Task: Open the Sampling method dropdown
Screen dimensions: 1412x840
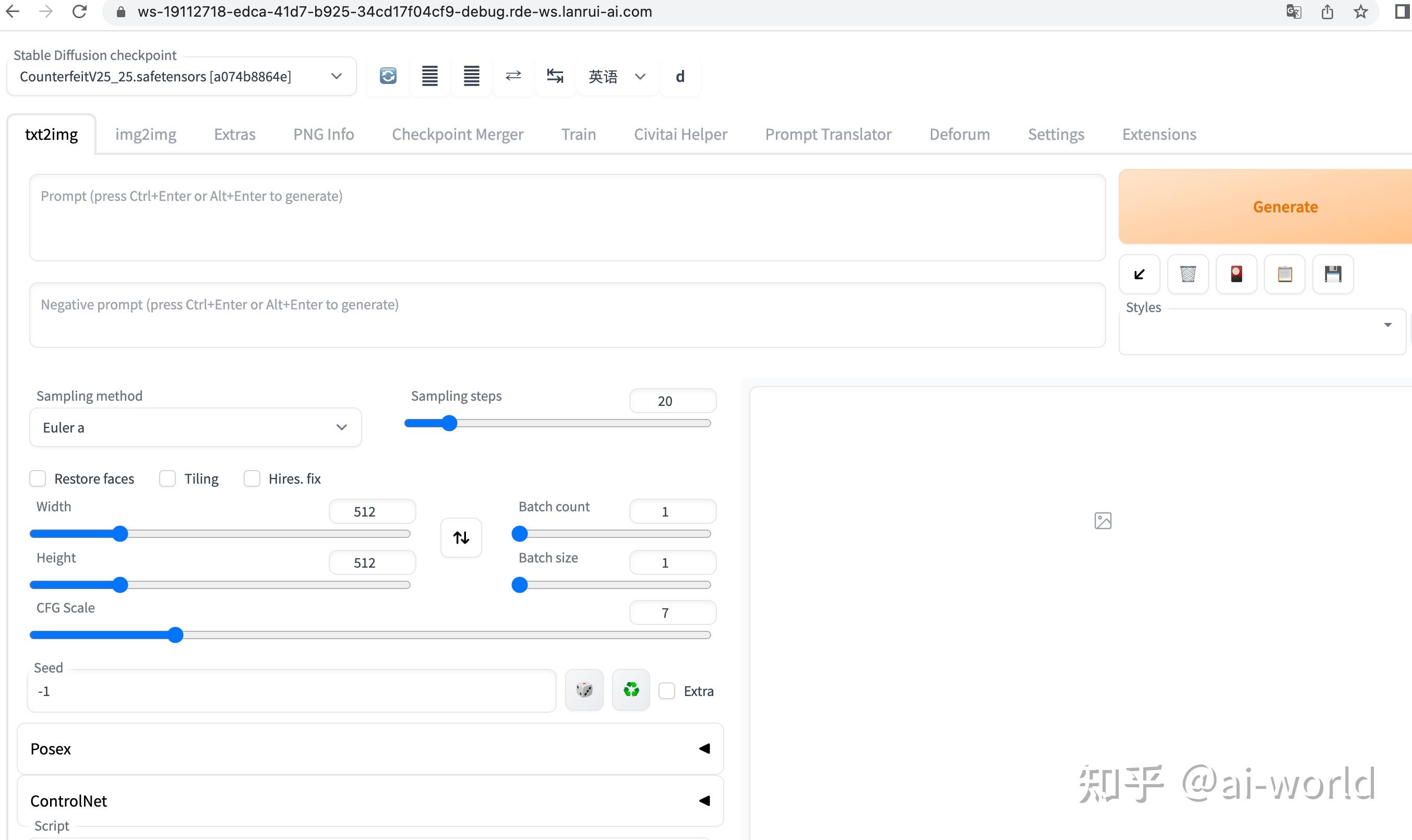Action: [195, 427]
